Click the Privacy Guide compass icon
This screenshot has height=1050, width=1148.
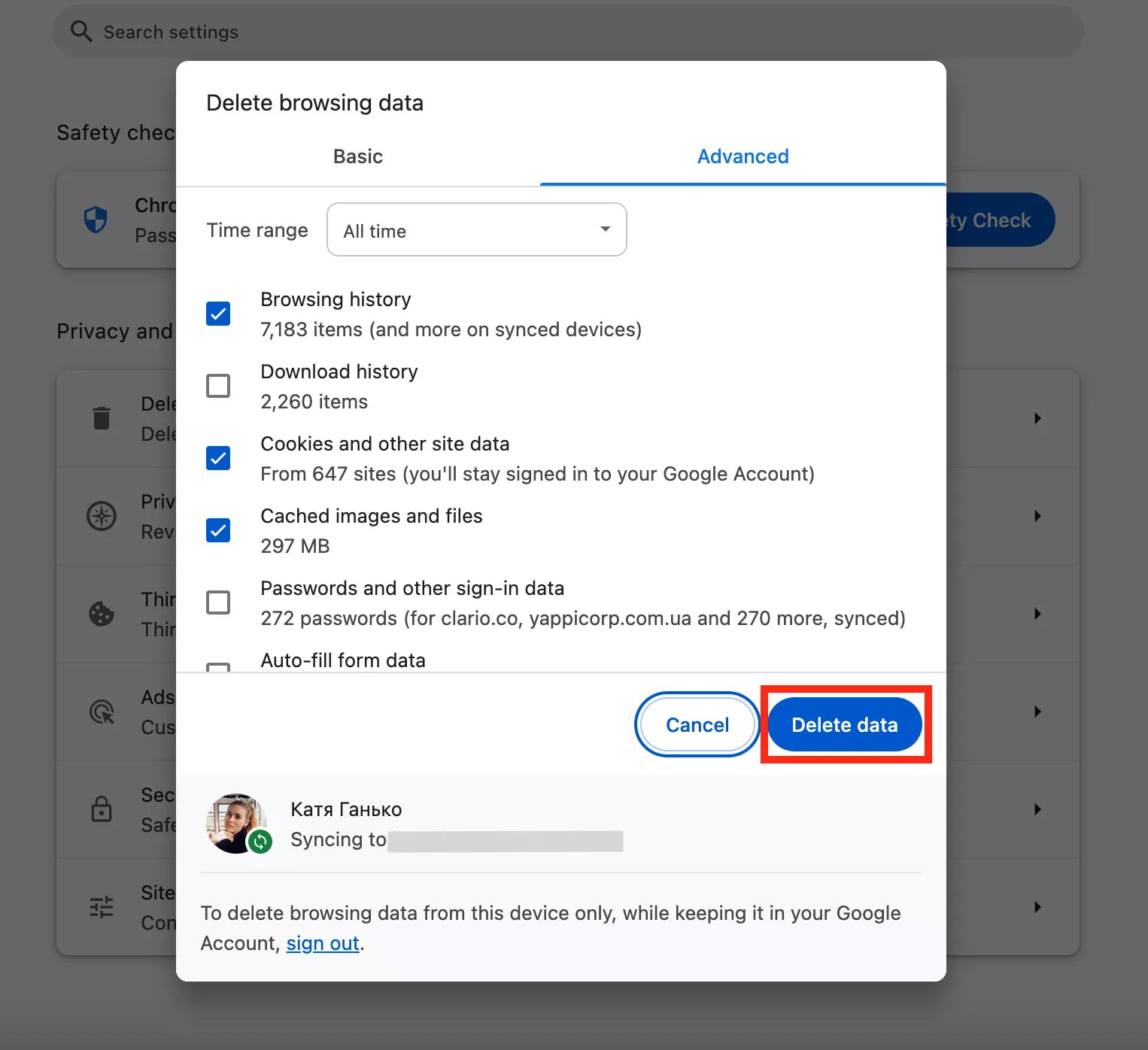pos(102,516)
